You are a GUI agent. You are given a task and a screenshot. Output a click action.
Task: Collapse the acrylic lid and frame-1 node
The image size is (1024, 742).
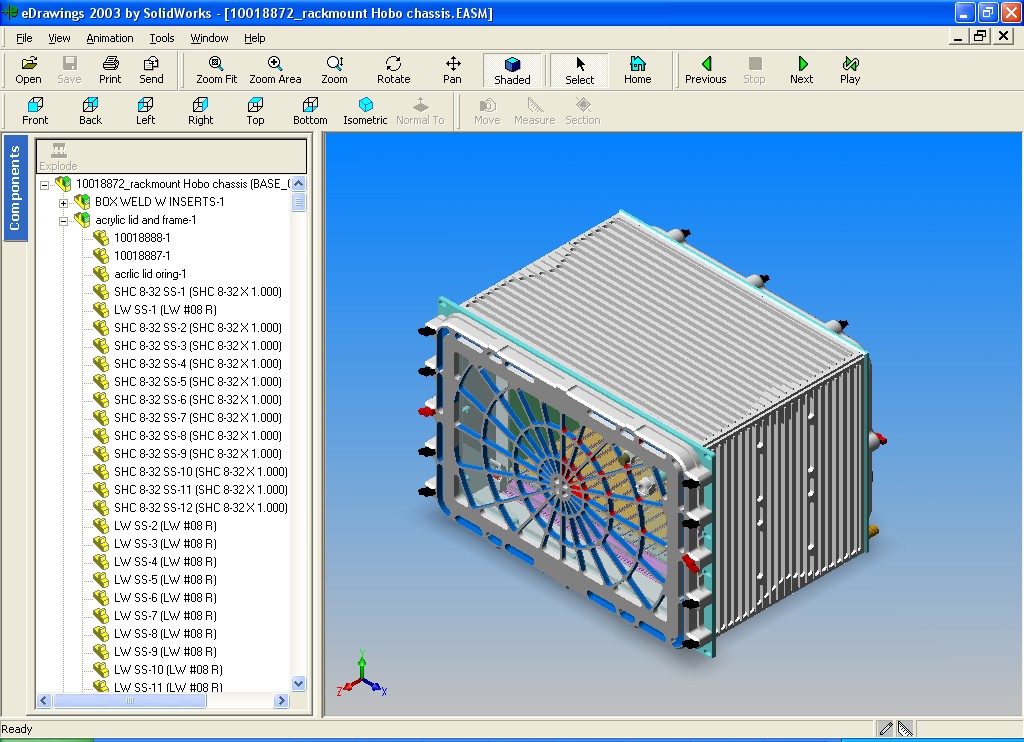coord(63,221)
